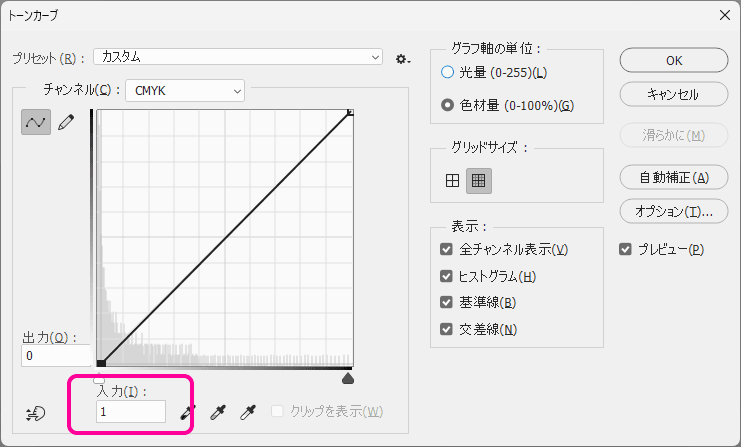
Task: Pick the gray point eyedropper
Action: pos(218,413)
